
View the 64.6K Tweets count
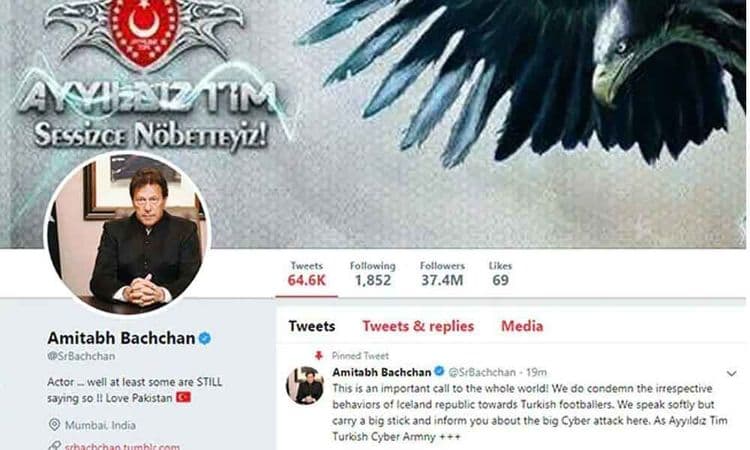coord(307,274)
